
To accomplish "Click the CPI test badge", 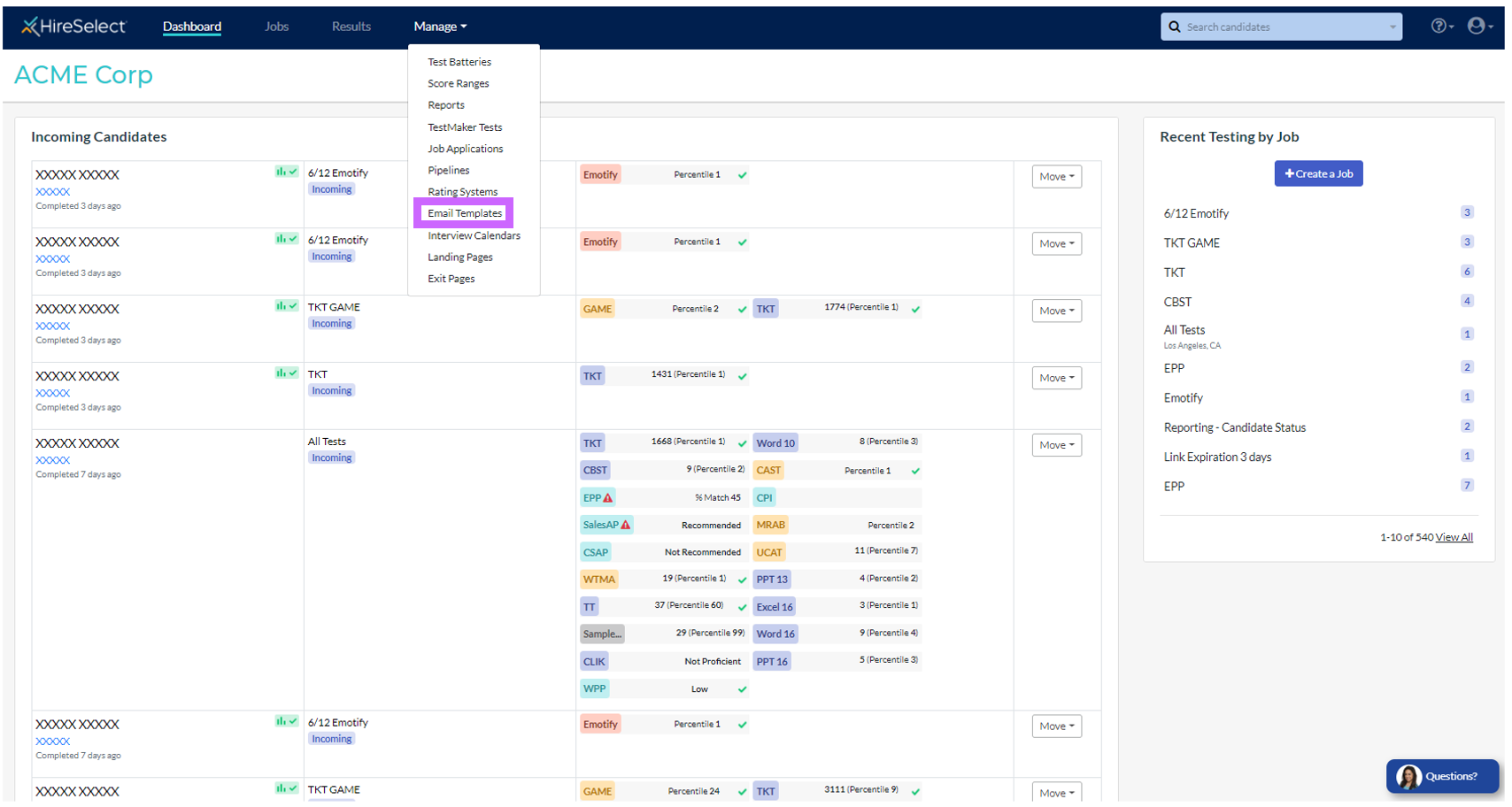I will 764,497.
